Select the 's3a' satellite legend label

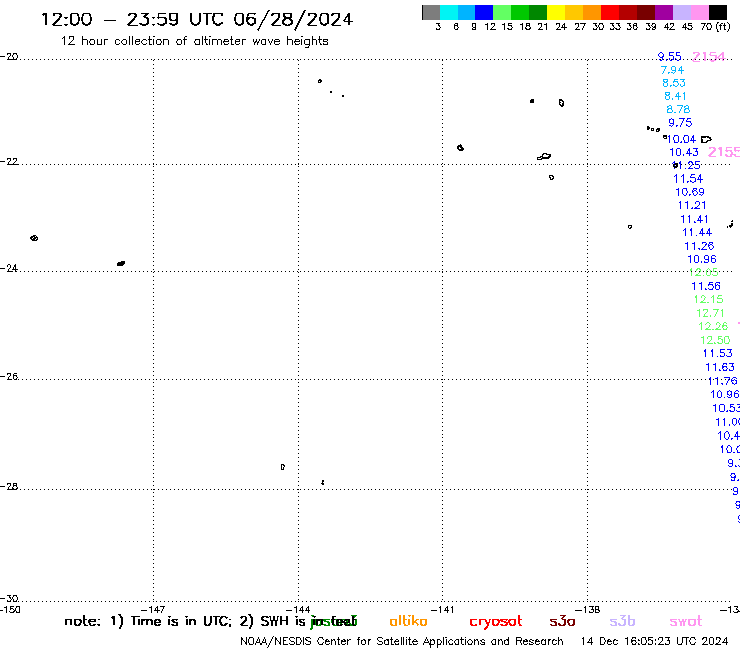point(562,621)
